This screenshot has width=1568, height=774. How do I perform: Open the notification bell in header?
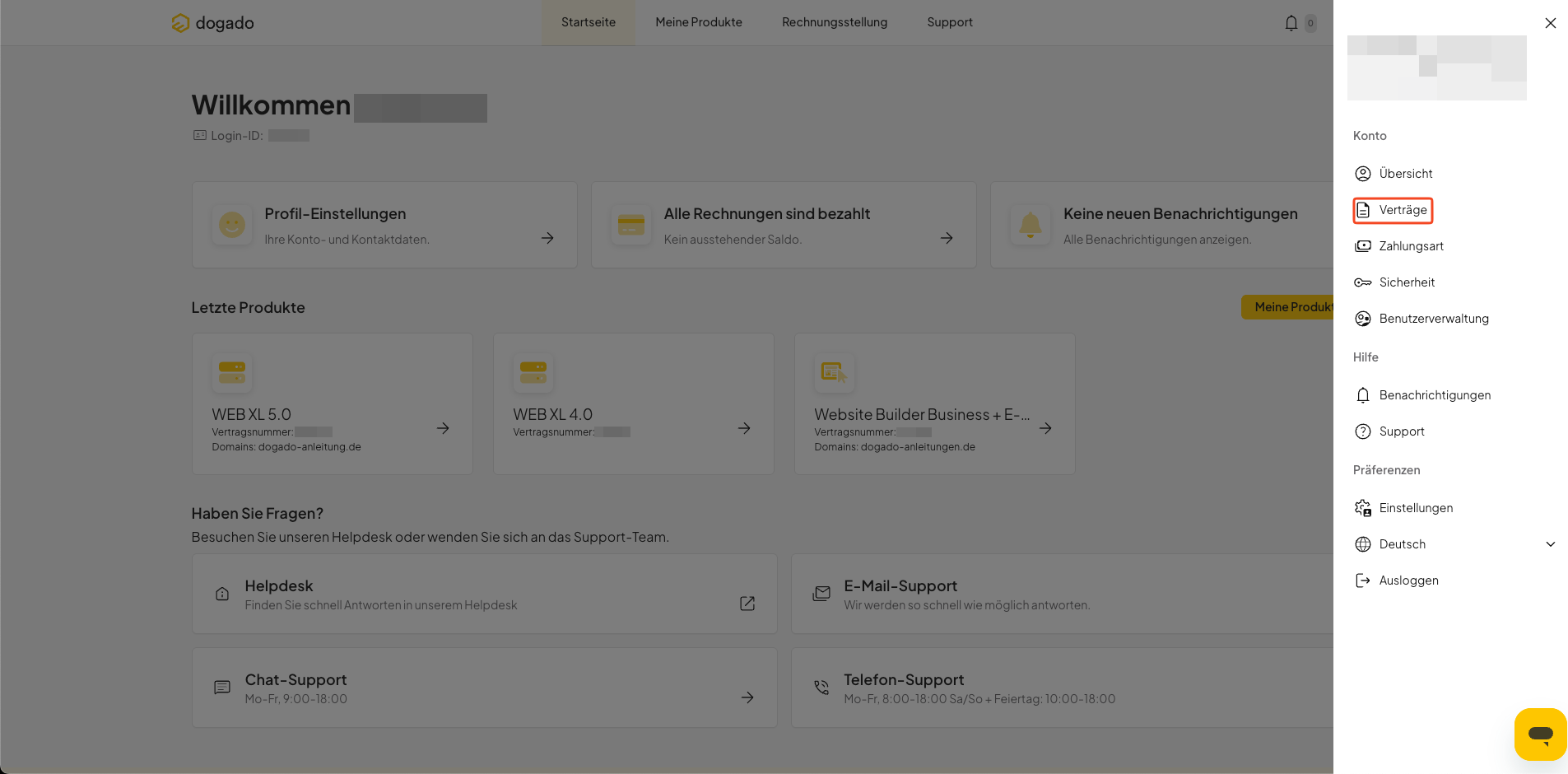click(1291, 23)
